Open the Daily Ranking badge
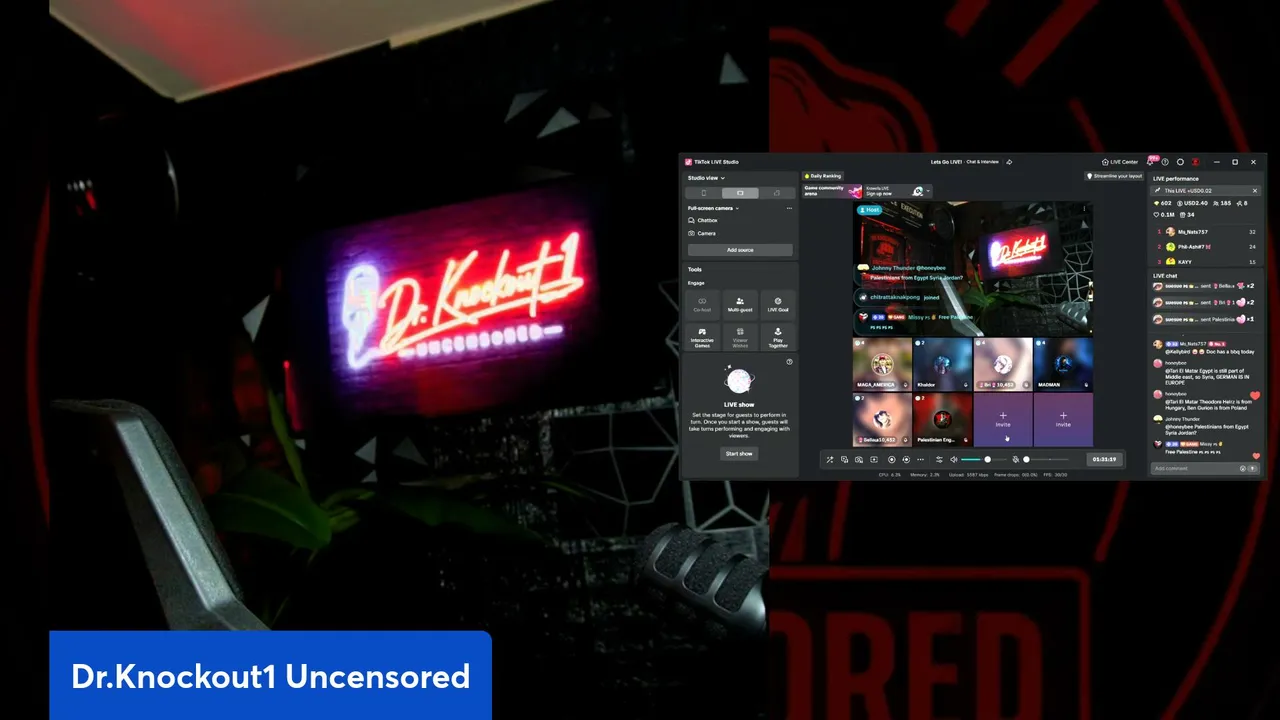 click(823, 175)
